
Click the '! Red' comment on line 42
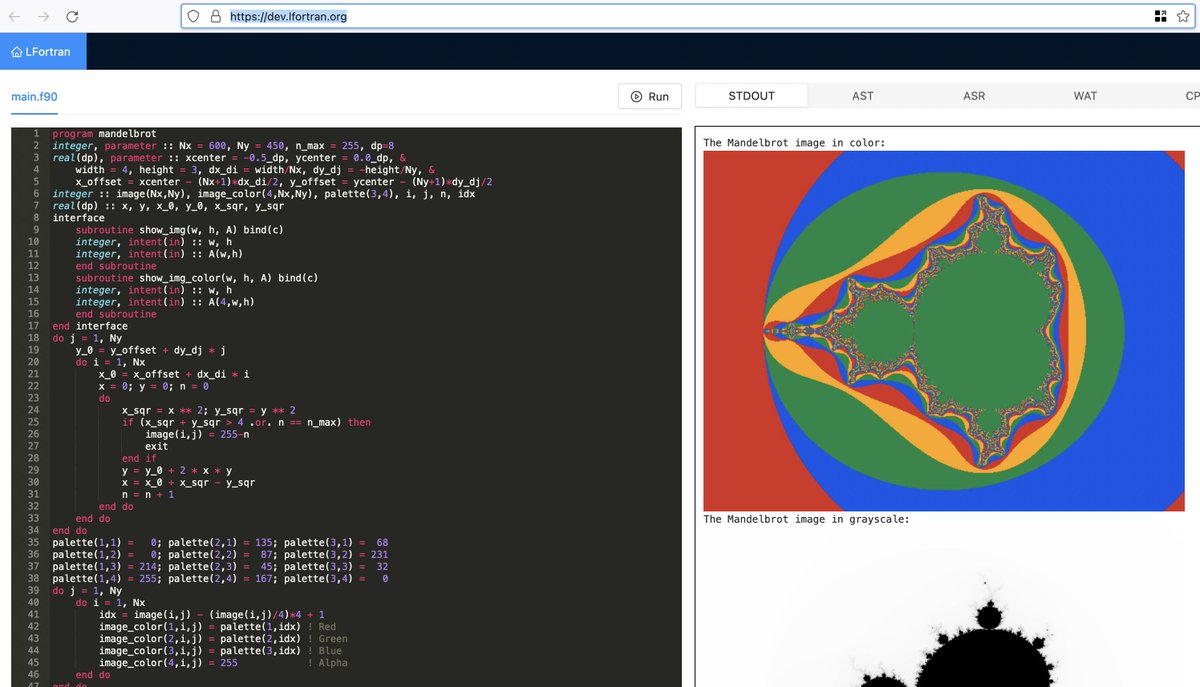pyautogui.click(x=322, y=627)
